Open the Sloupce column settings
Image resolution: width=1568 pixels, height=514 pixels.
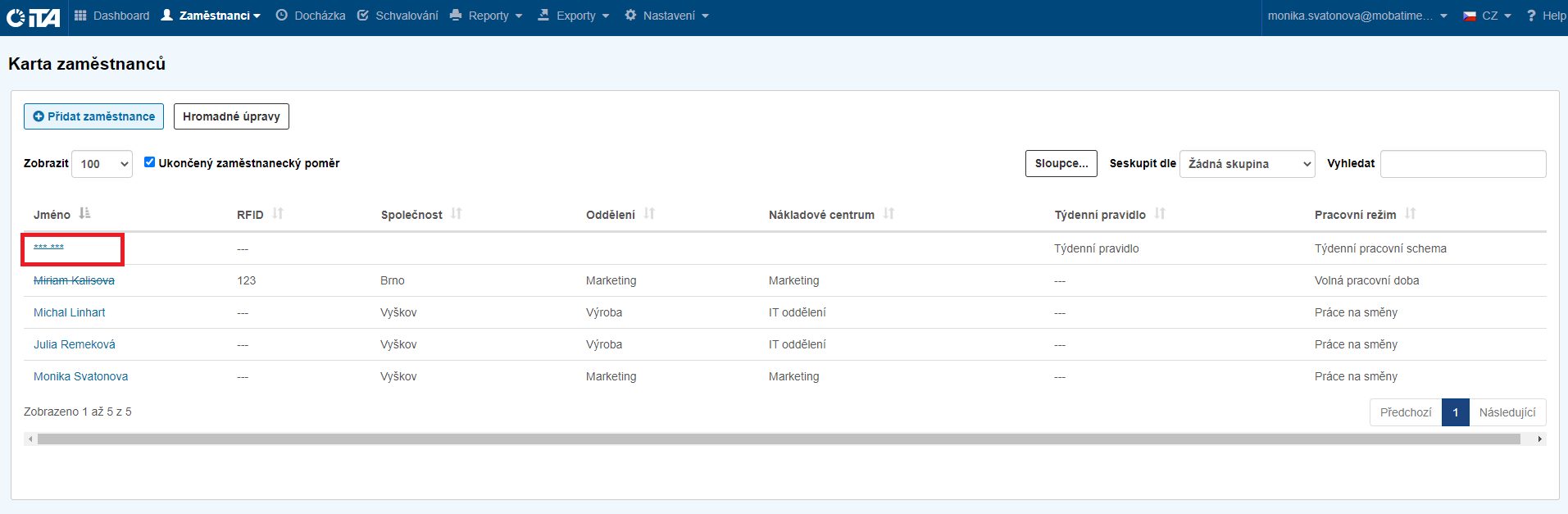click(1061, 163)
